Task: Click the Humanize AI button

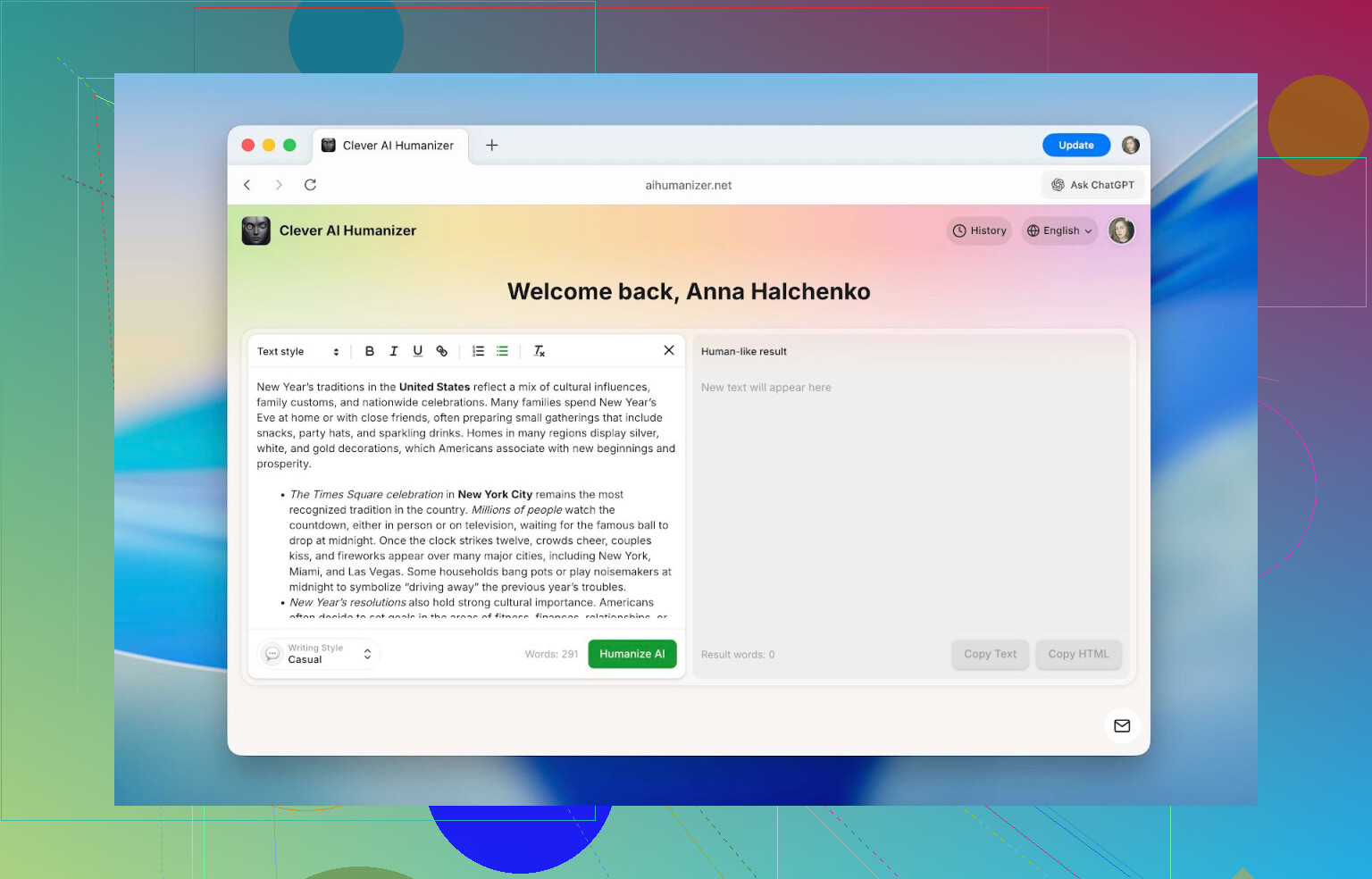Action: (632, 654)
